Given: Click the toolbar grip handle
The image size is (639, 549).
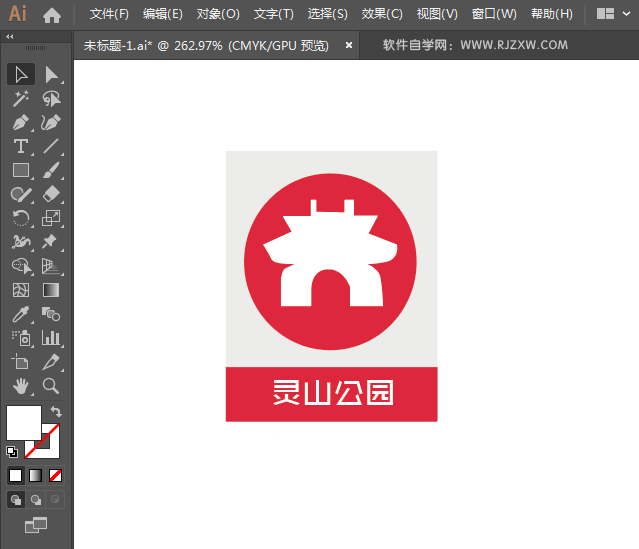Looking at the screenshot, I should (x=35, y=48).
